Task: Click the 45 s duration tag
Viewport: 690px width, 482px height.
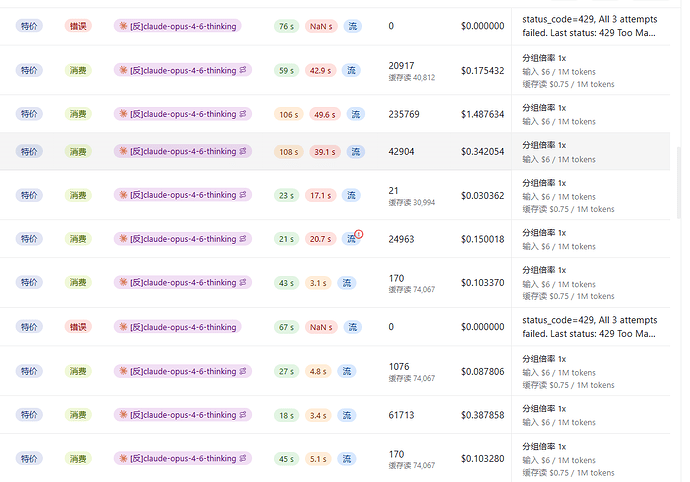Action: coord(286,459)
